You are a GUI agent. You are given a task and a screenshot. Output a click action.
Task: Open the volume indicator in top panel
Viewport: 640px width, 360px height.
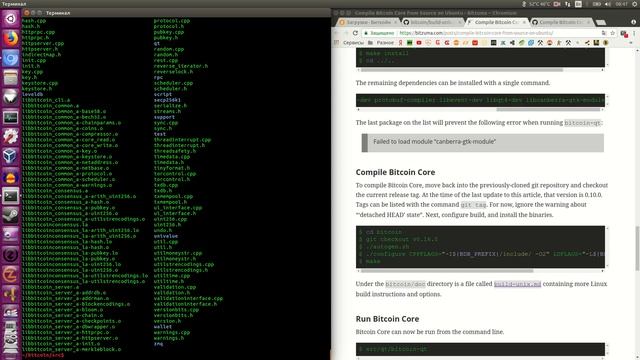(607, 4)
